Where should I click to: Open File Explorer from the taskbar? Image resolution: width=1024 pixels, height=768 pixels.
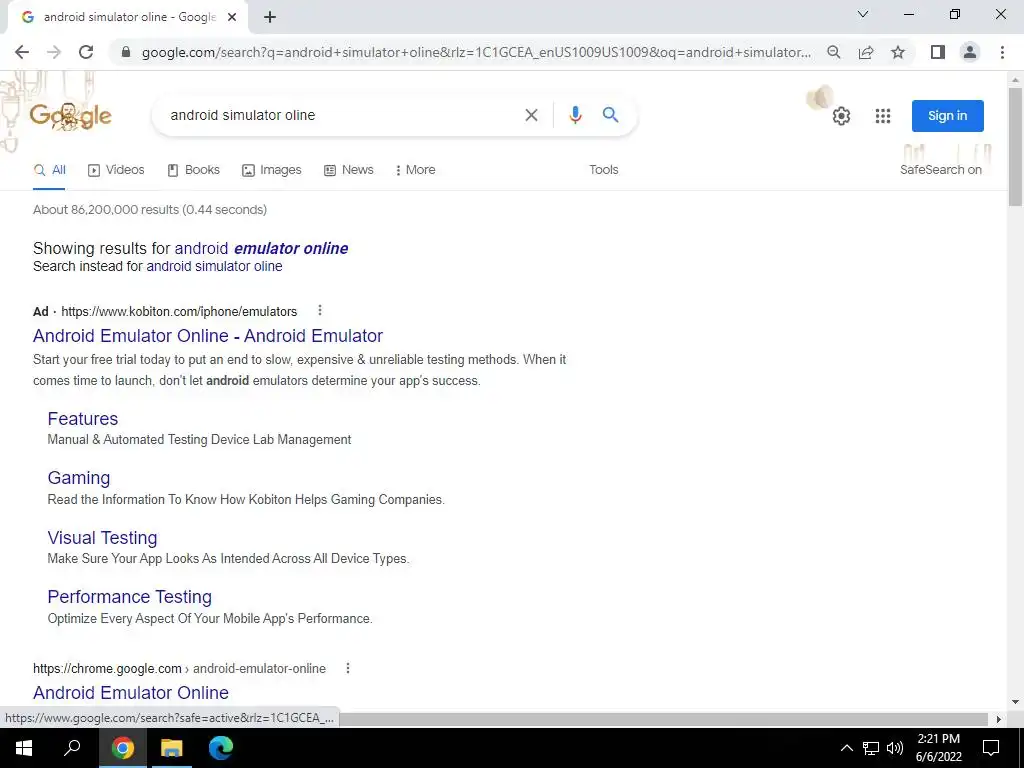pos(172,748)
